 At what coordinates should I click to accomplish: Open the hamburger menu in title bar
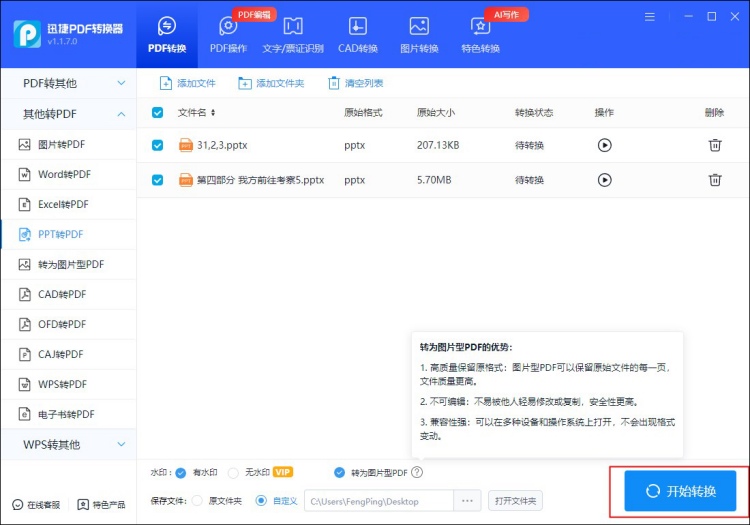coord(650,17)
